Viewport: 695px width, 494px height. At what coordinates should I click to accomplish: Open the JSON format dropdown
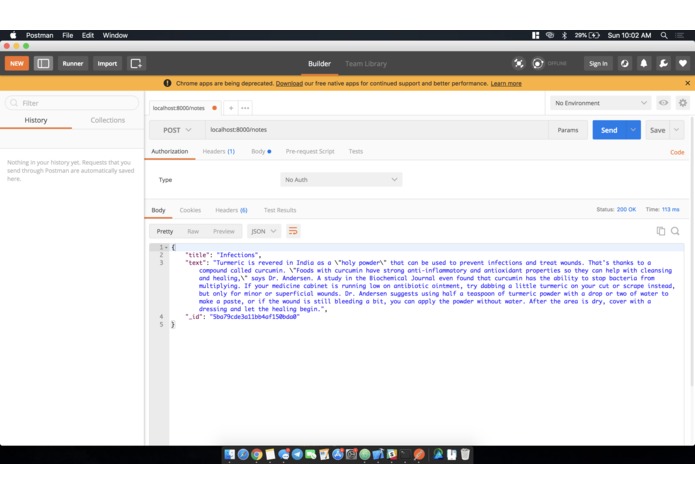(264, 231)
